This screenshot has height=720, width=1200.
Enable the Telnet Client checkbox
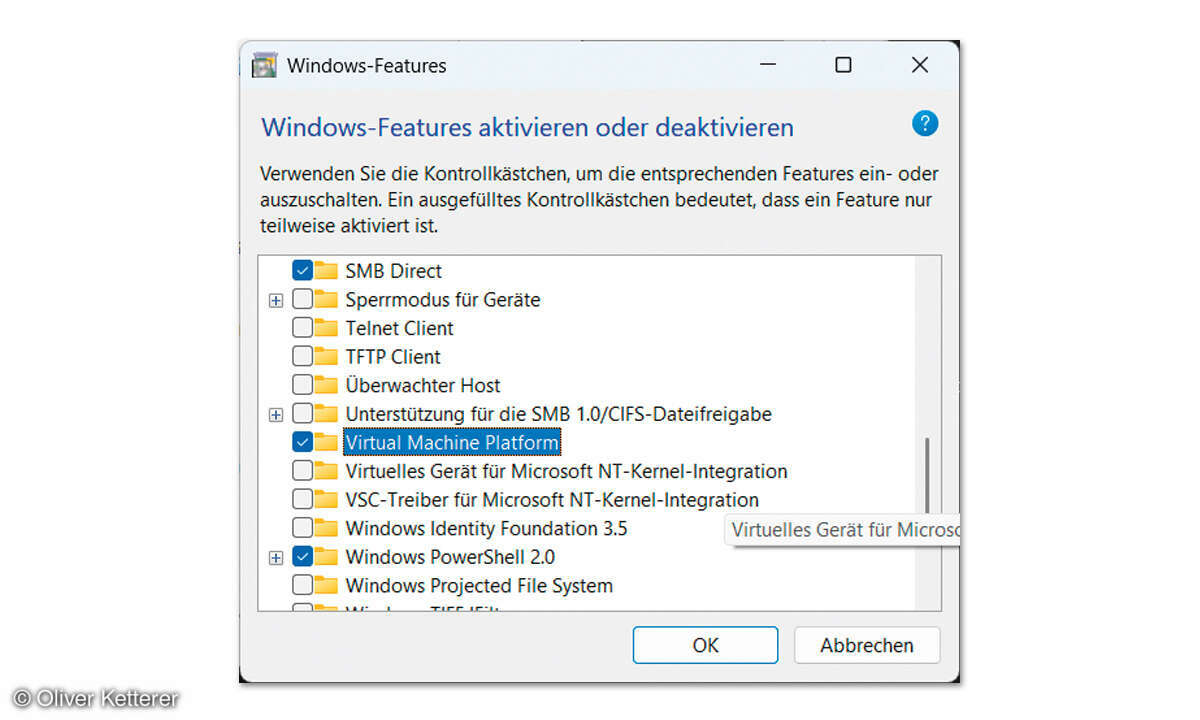[302, 328]
